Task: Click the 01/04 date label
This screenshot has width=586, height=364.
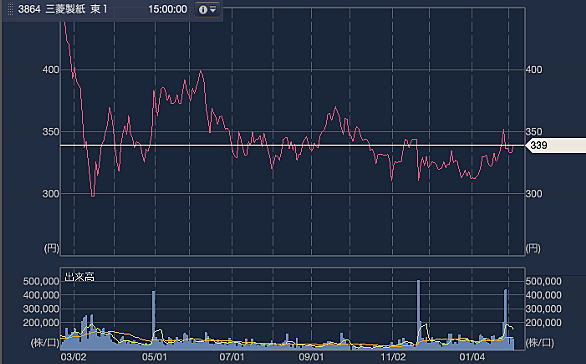Action: (x=472, y=357)
